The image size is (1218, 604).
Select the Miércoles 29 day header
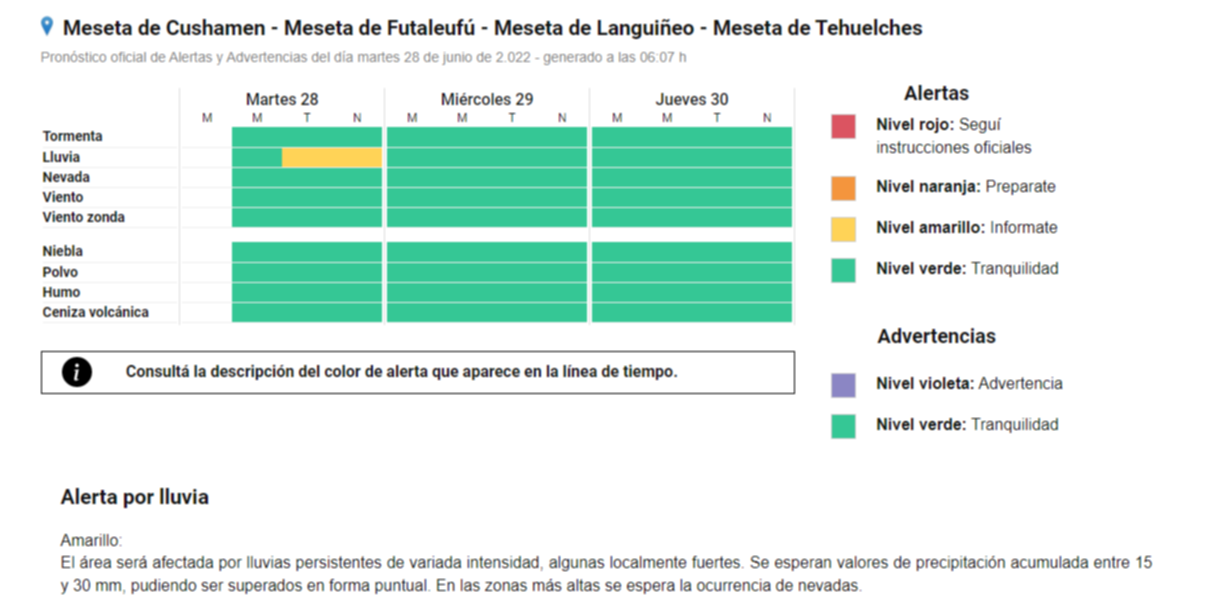487,99
